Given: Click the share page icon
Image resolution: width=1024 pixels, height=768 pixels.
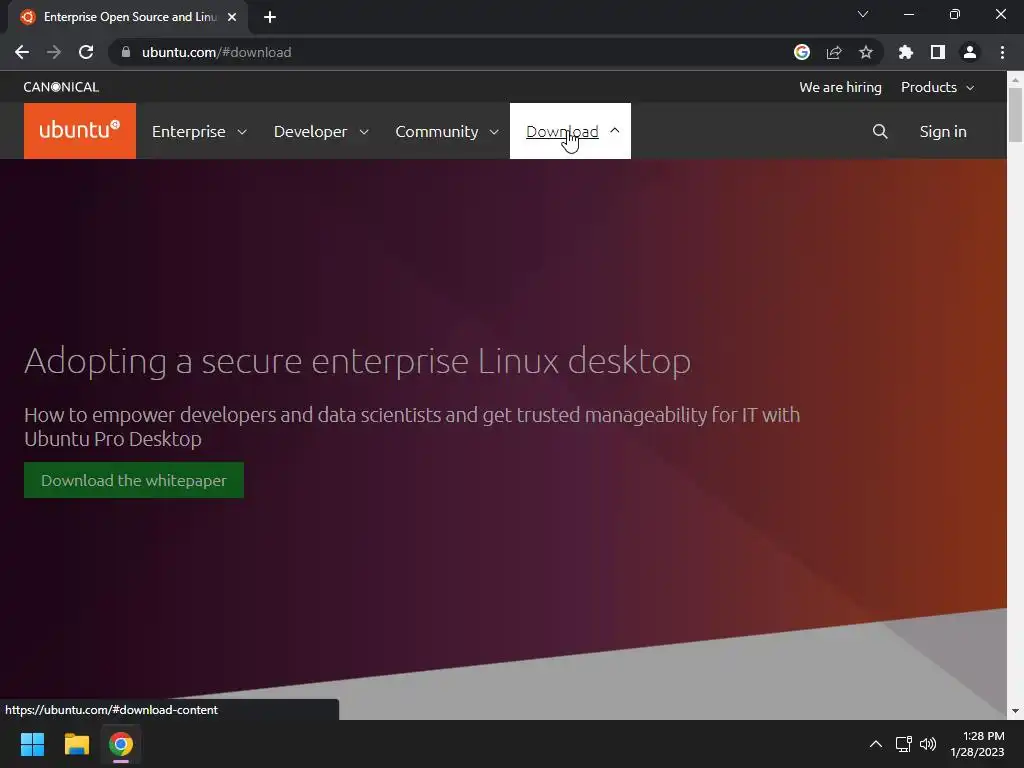Looking at the screenshot, I should (834, 52).
